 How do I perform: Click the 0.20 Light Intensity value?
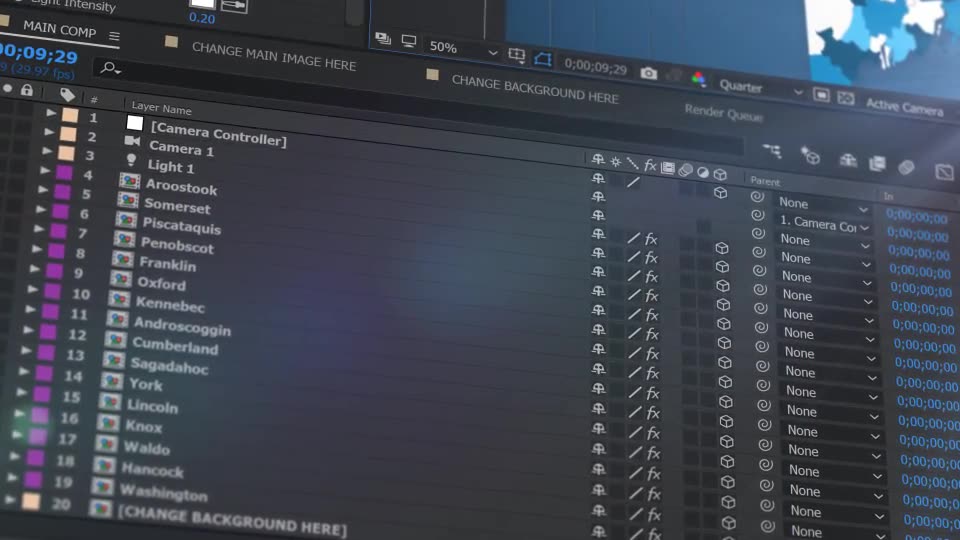(x=201, y=18)
